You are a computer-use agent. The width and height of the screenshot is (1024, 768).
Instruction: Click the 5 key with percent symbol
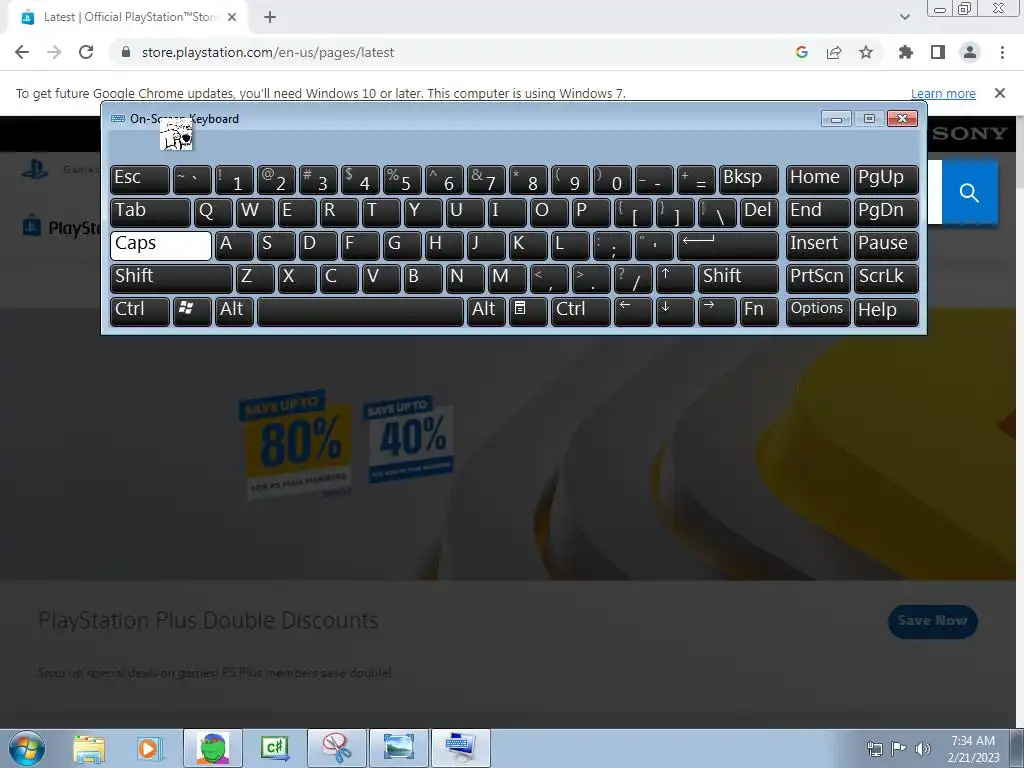(x=402, y=179)
